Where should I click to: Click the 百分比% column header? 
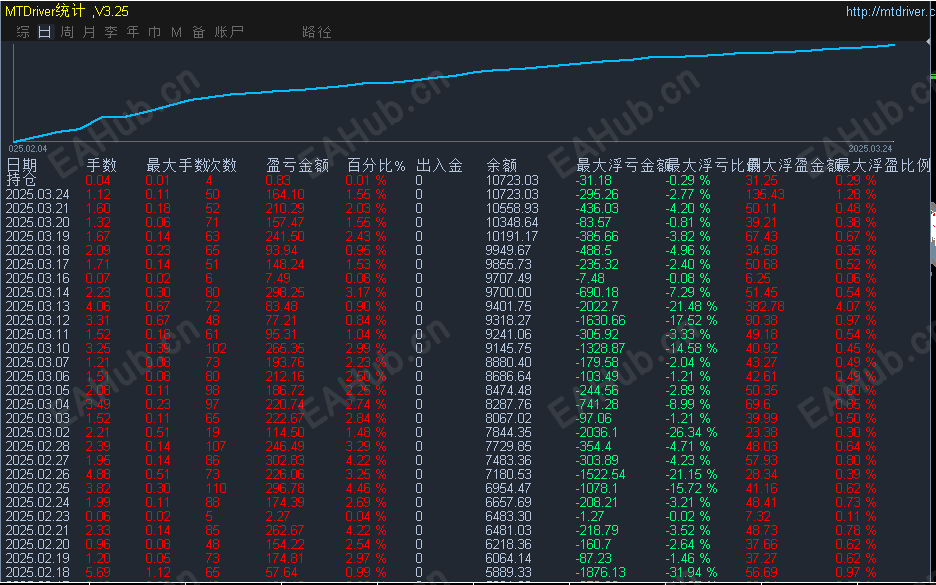pyautogui.click(x=376, y=165)
